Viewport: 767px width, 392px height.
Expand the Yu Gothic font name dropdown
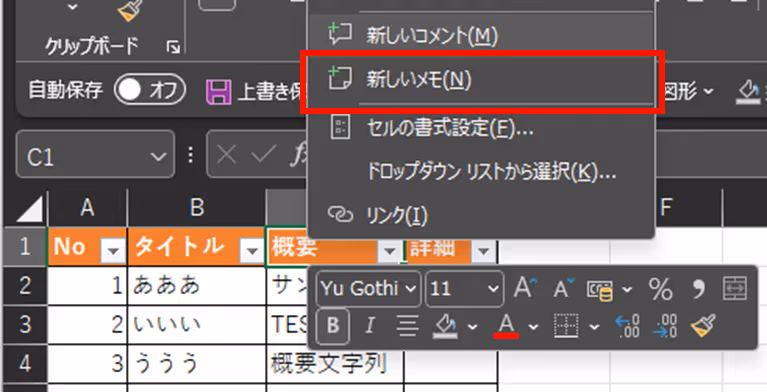(x=411, y=289)
